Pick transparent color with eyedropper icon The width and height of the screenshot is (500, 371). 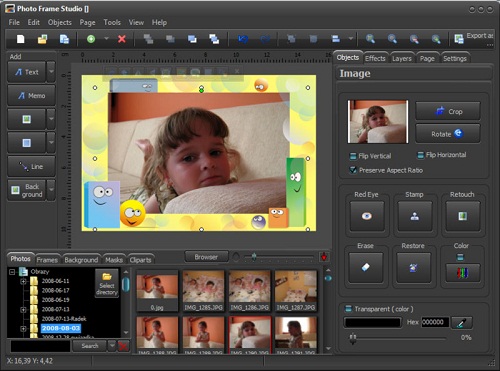[461, 322]
